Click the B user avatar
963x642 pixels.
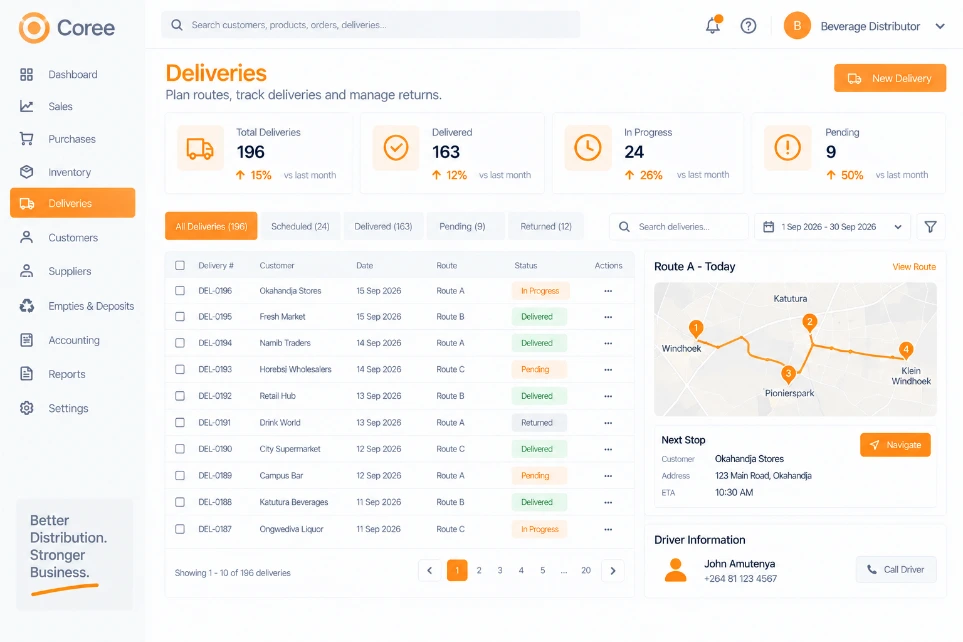coord(797,26)
